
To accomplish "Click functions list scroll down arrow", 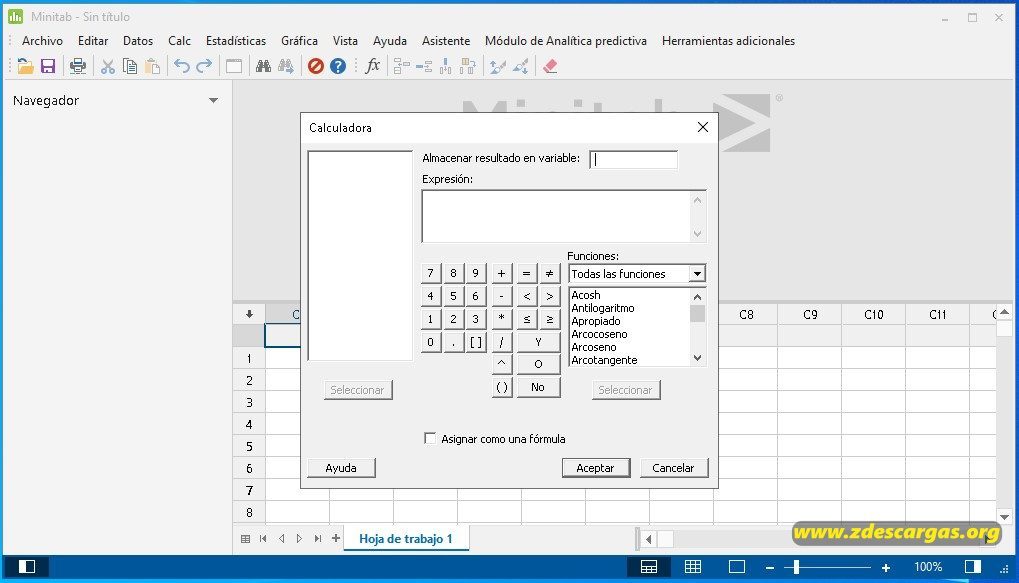I will tap(697, 358).
